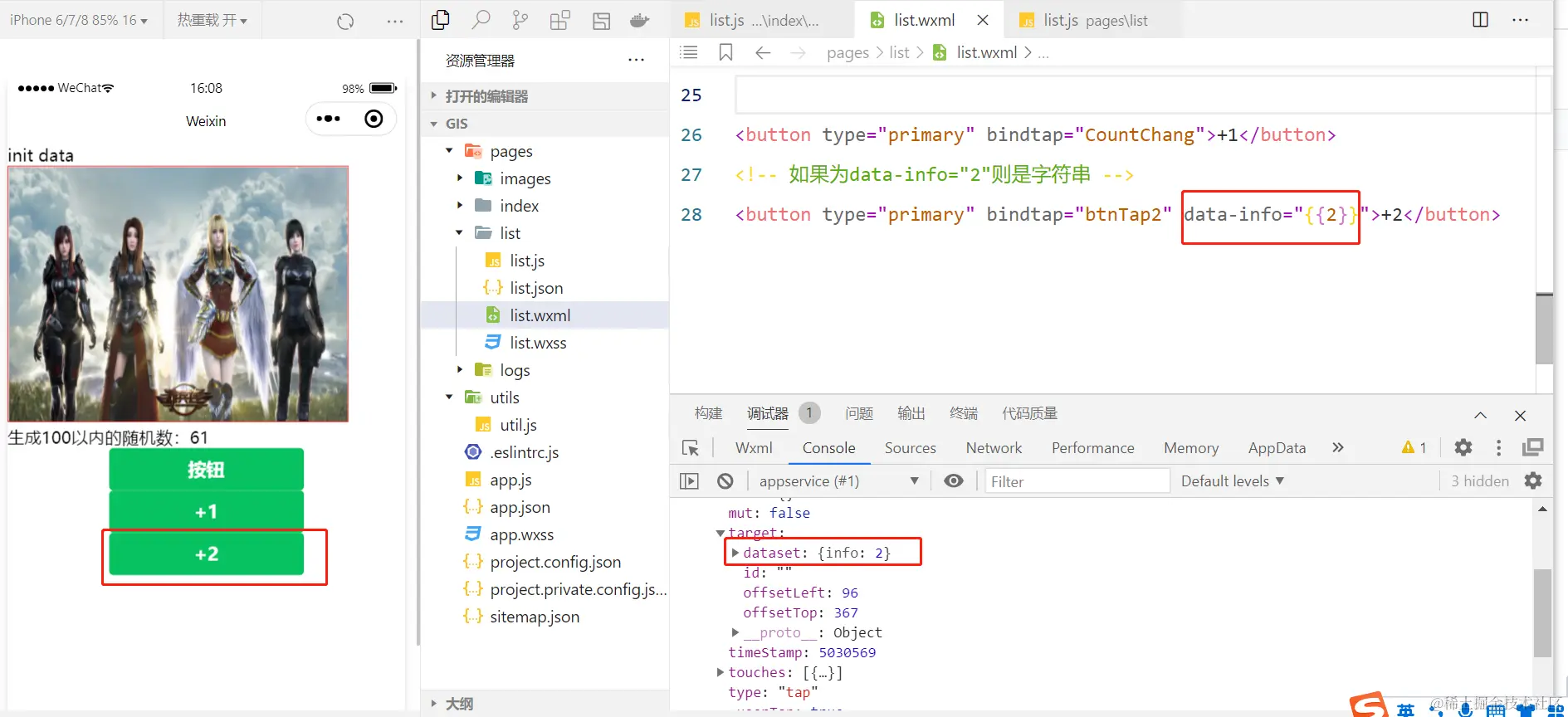Click the console vertical scrollbar thumb
Viewport: 1568px width, 717px height.
1542,613
